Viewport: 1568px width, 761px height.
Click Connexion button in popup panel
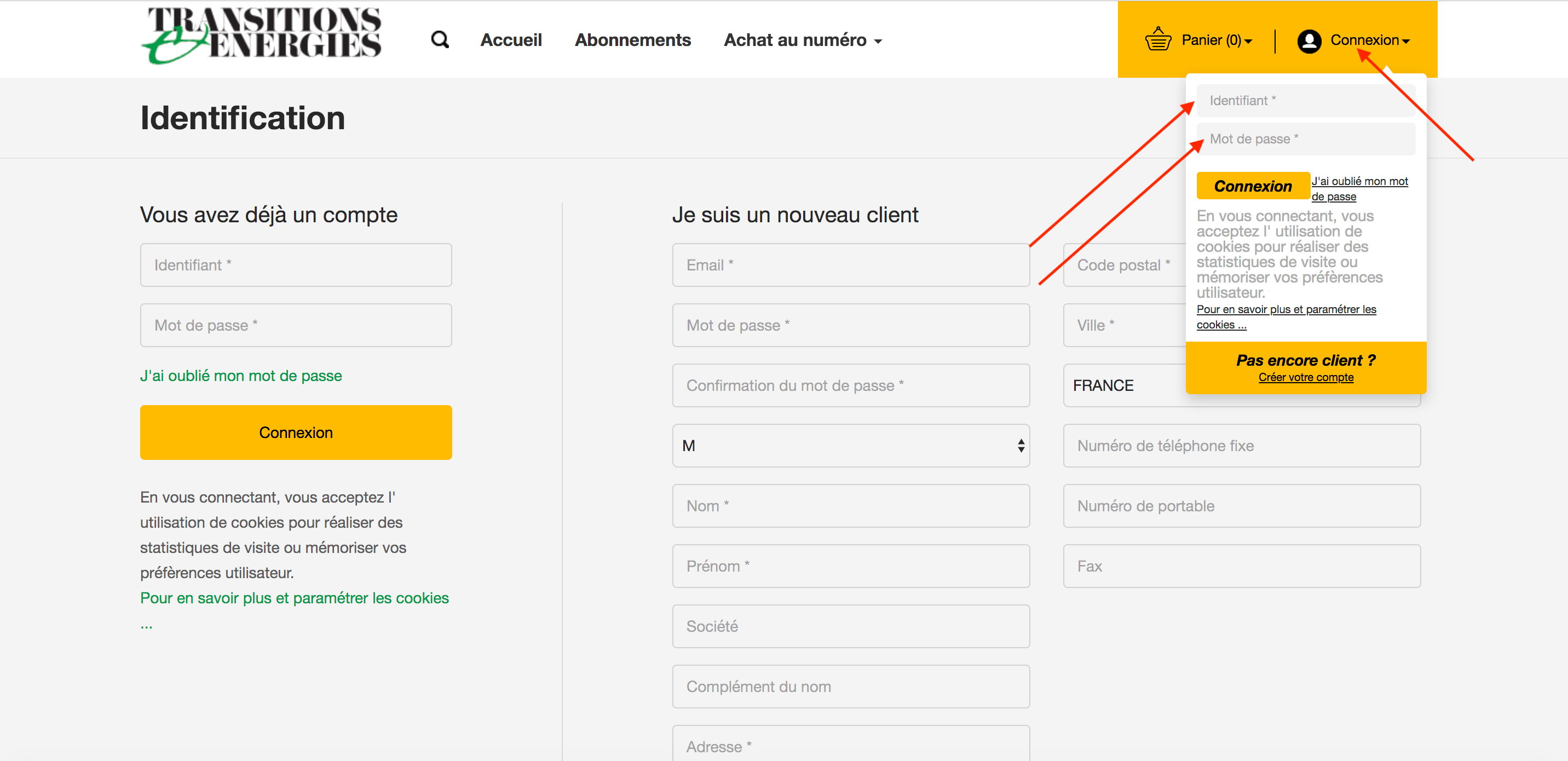click(x=1252, y=186)
